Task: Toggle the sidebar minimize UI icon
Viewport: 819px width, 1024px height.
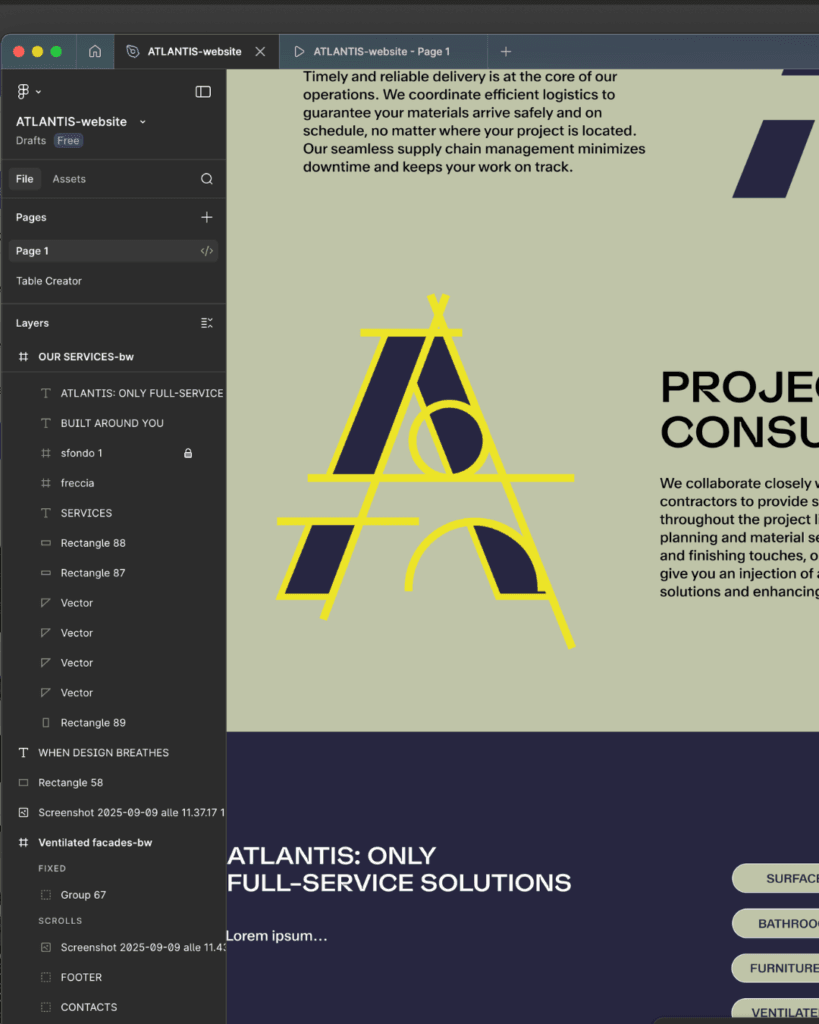Action: (203, 92)
